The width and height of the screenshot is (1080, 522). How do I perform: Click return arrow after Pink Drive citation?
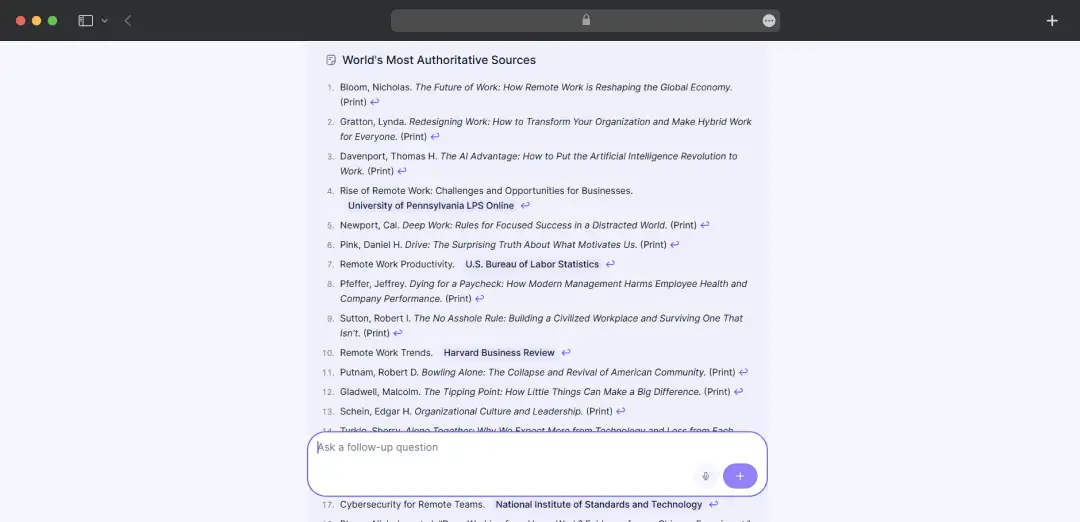point(674,244)
